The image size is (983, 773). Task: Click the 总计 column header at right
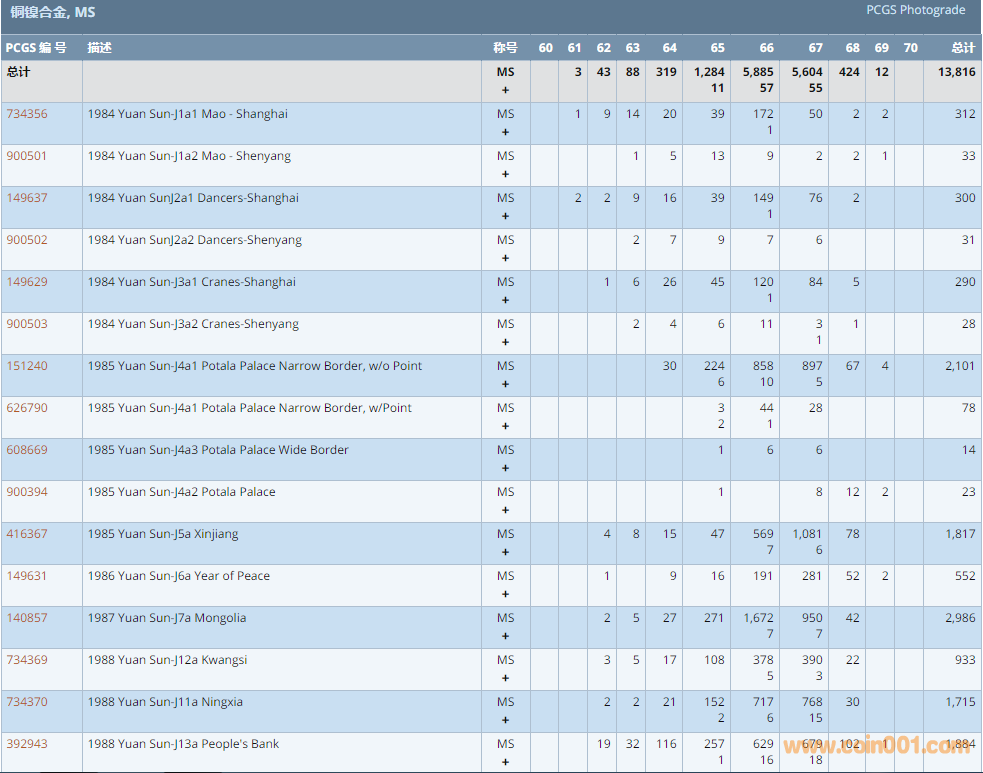pos(963,48)
